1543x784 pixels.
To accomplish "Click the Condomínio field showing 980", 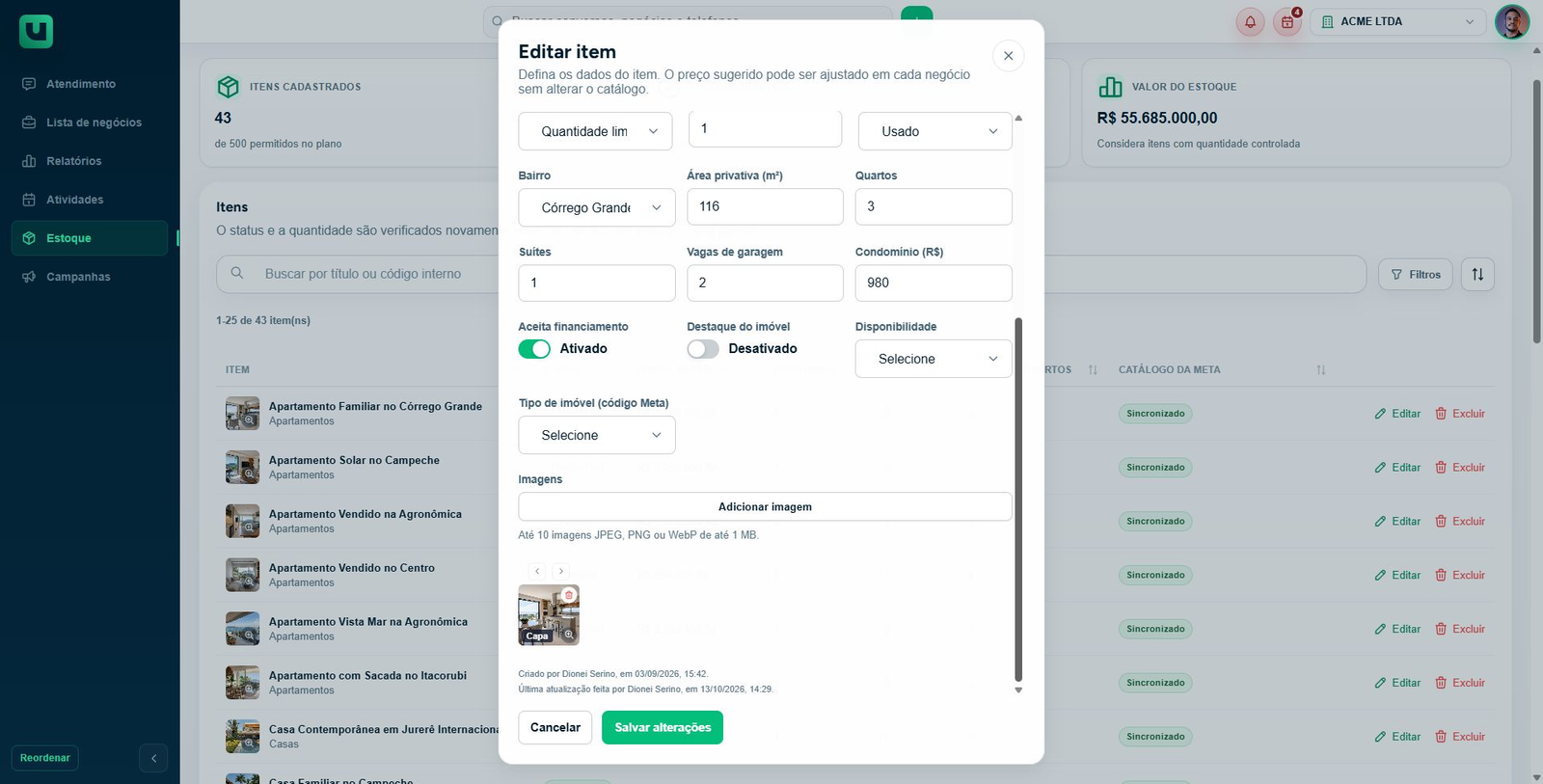I will point(934,283).
